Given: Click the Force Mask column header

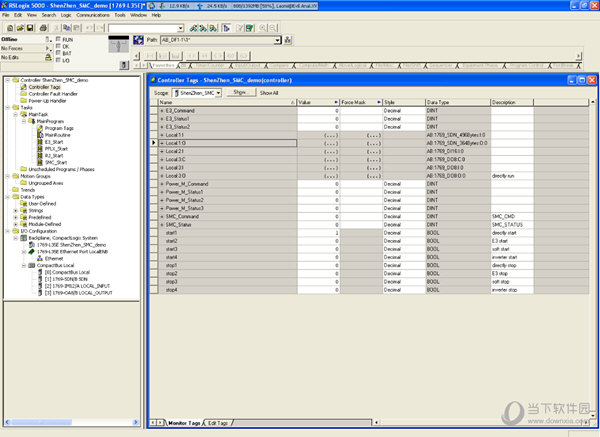Looking at the screenshot, I should [x=361, y=102].
